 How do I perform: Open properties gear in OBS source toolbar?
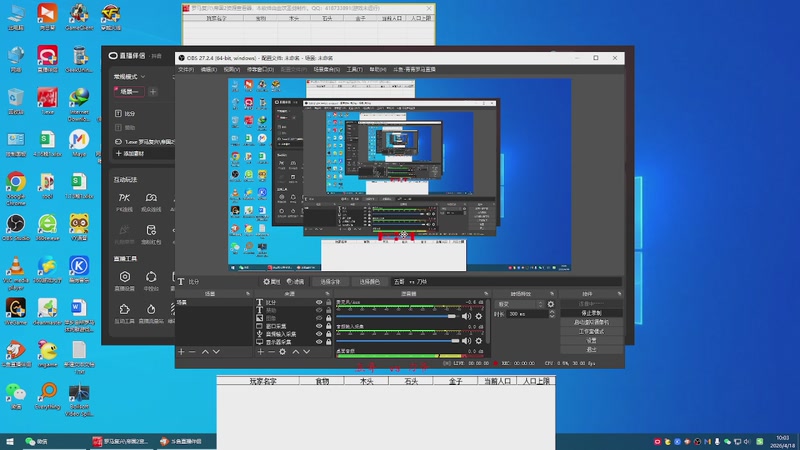[272, 282]
